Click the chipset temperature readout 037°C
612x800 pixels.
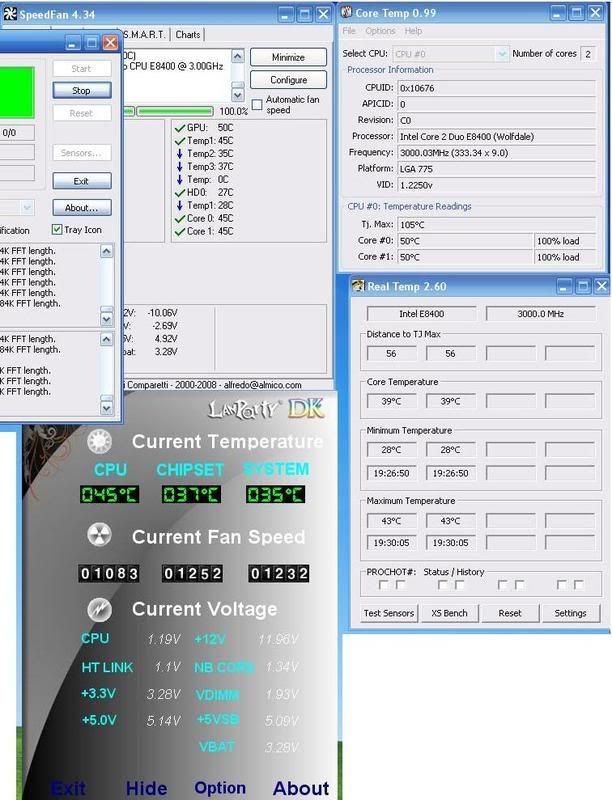pos(191,494)
